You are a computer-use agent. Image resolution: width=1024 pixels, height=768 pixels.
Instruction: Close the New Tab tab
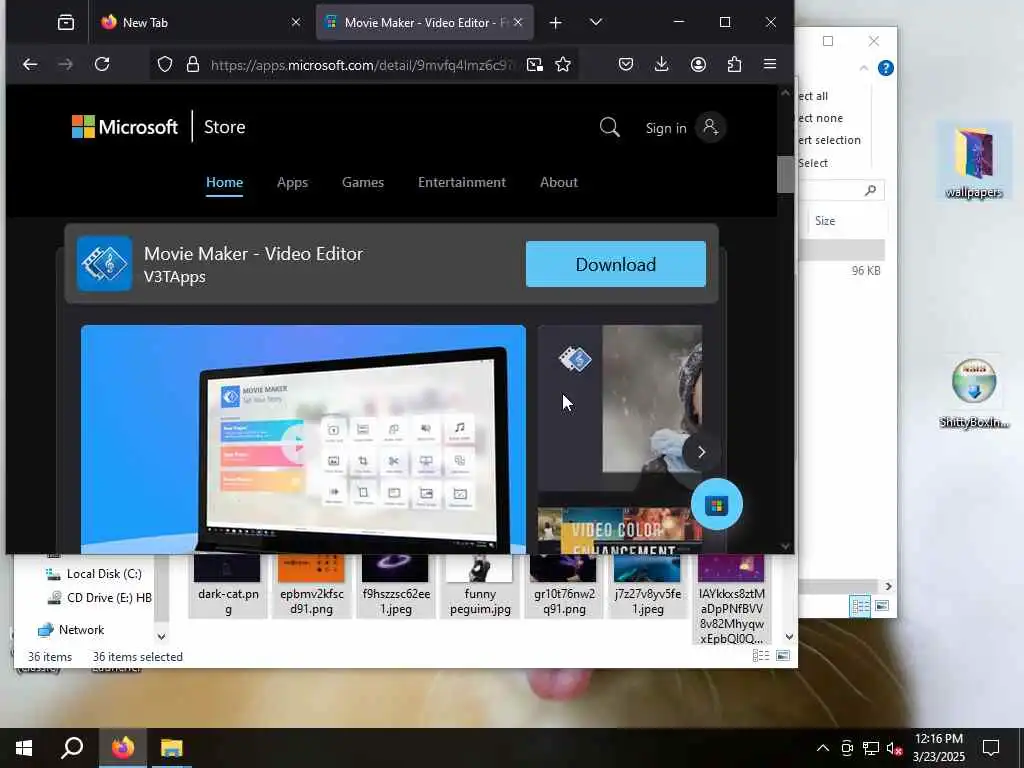[296, 22]
